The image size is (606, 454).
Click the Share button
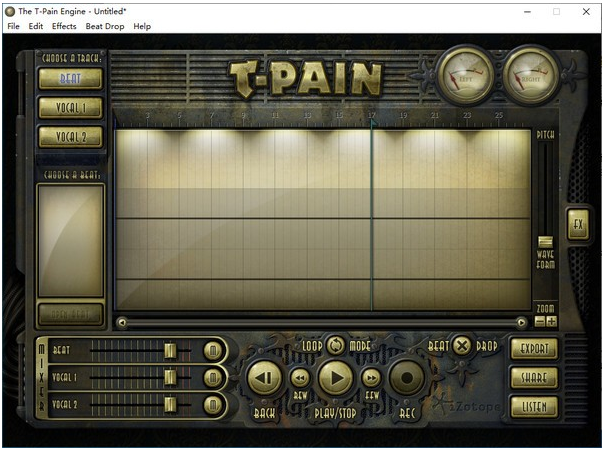click(x=533, y=378)
